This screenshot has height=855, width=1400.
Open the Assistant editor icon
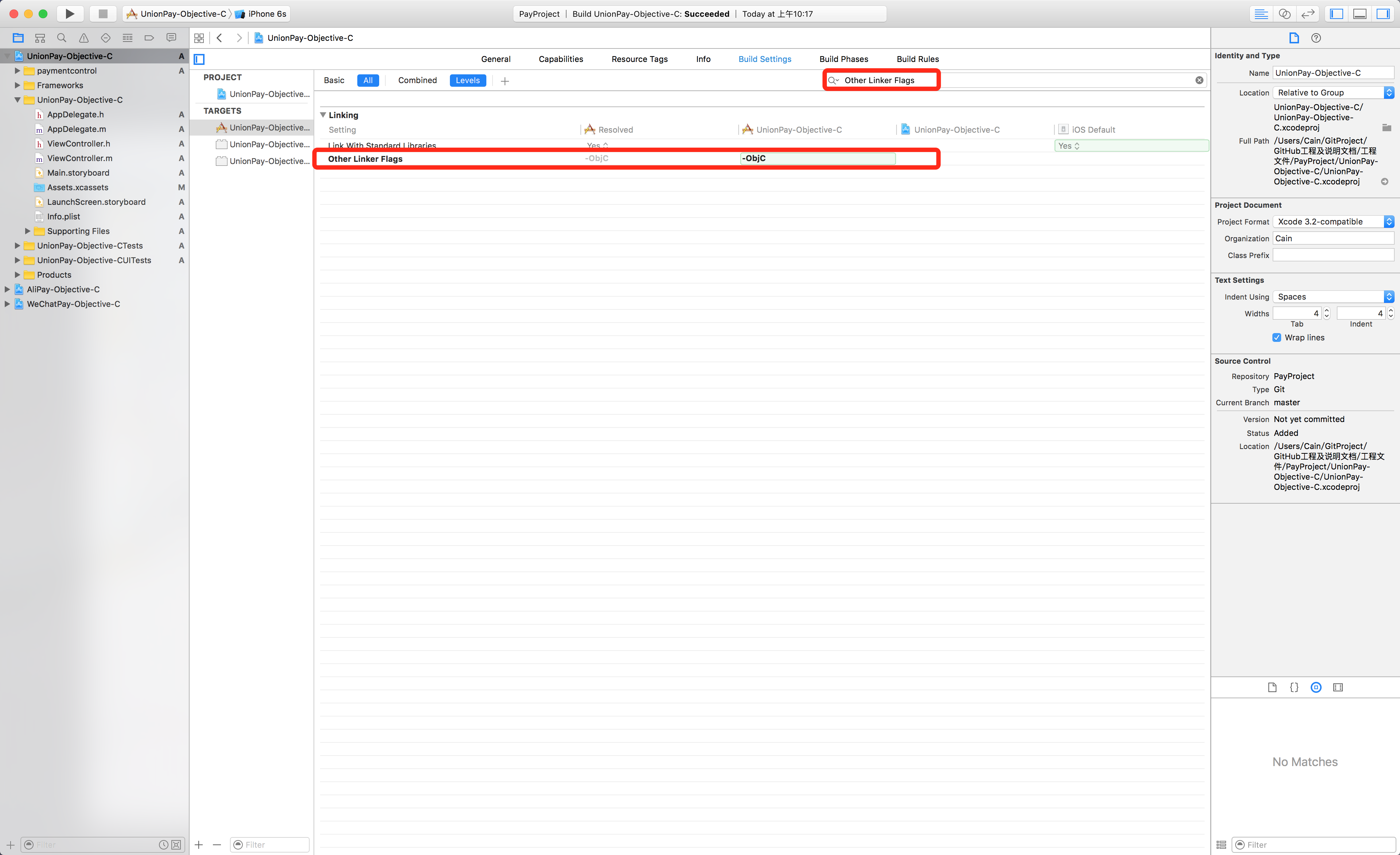(1284, 13)
